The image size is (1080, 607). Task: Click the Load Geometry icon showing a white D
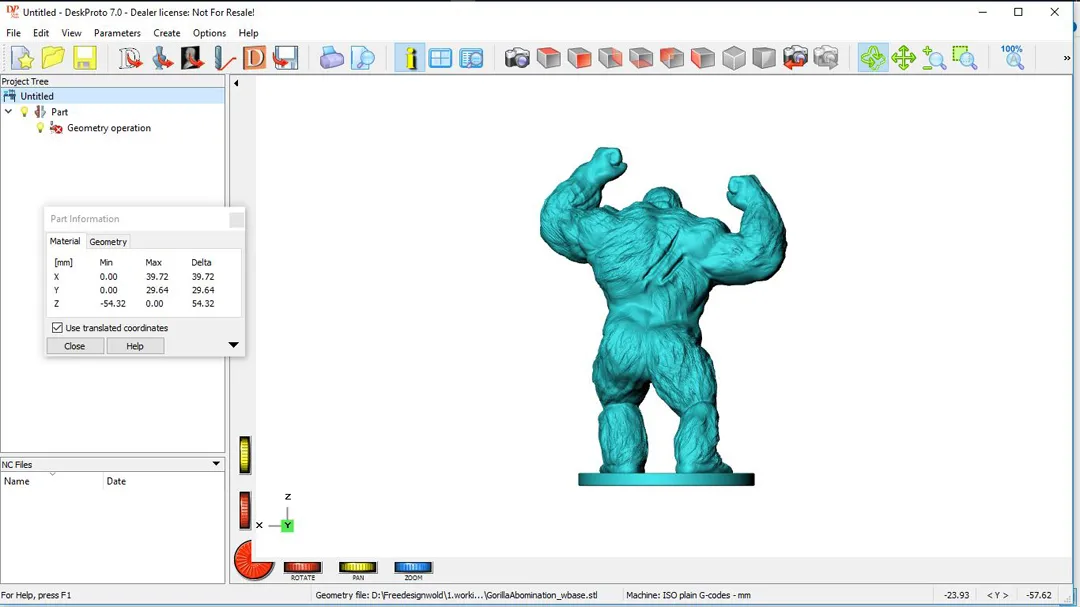tap(129, 59)
